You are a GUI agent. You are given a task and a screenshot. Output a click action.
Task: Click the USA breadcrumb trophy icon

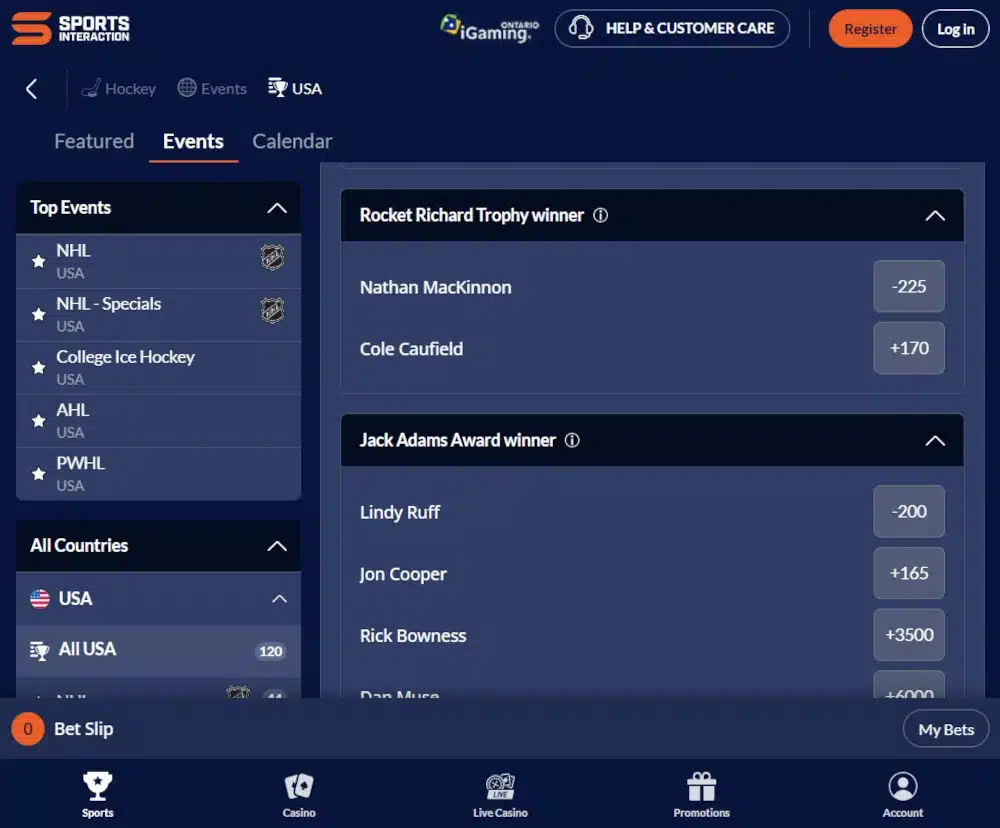(277, 87)
